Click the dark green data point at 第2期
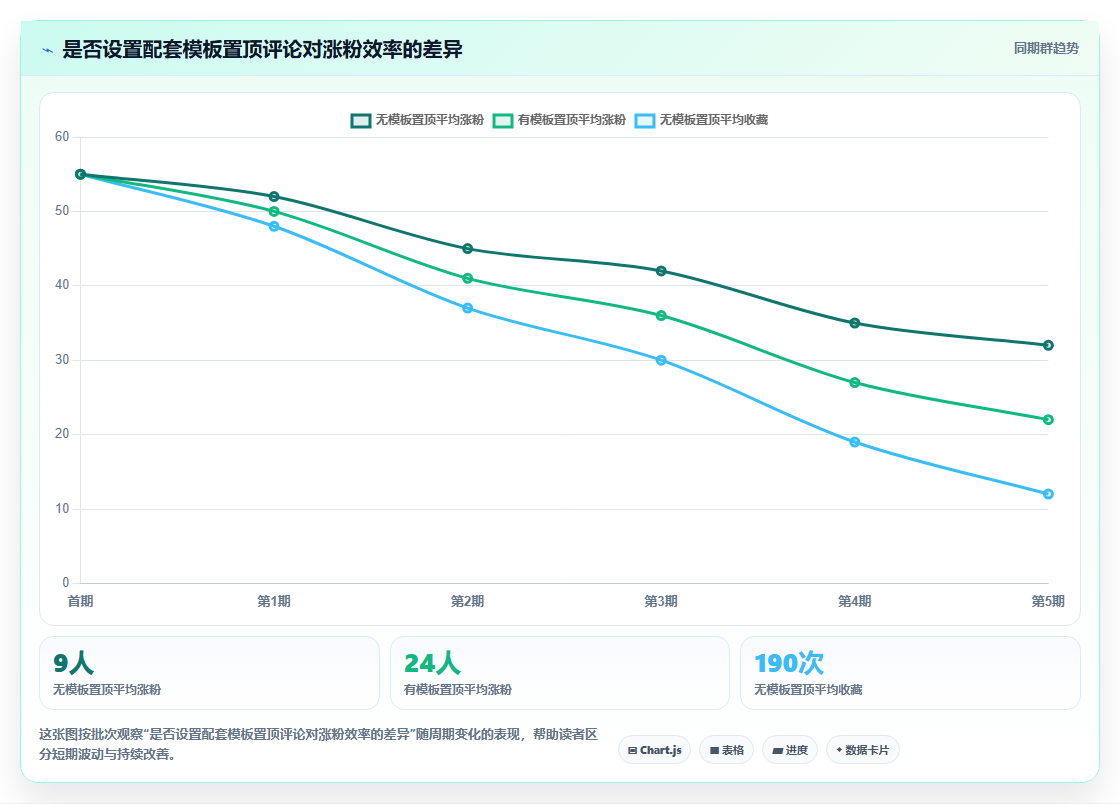The image size is (1120, 804). [468, 248]
